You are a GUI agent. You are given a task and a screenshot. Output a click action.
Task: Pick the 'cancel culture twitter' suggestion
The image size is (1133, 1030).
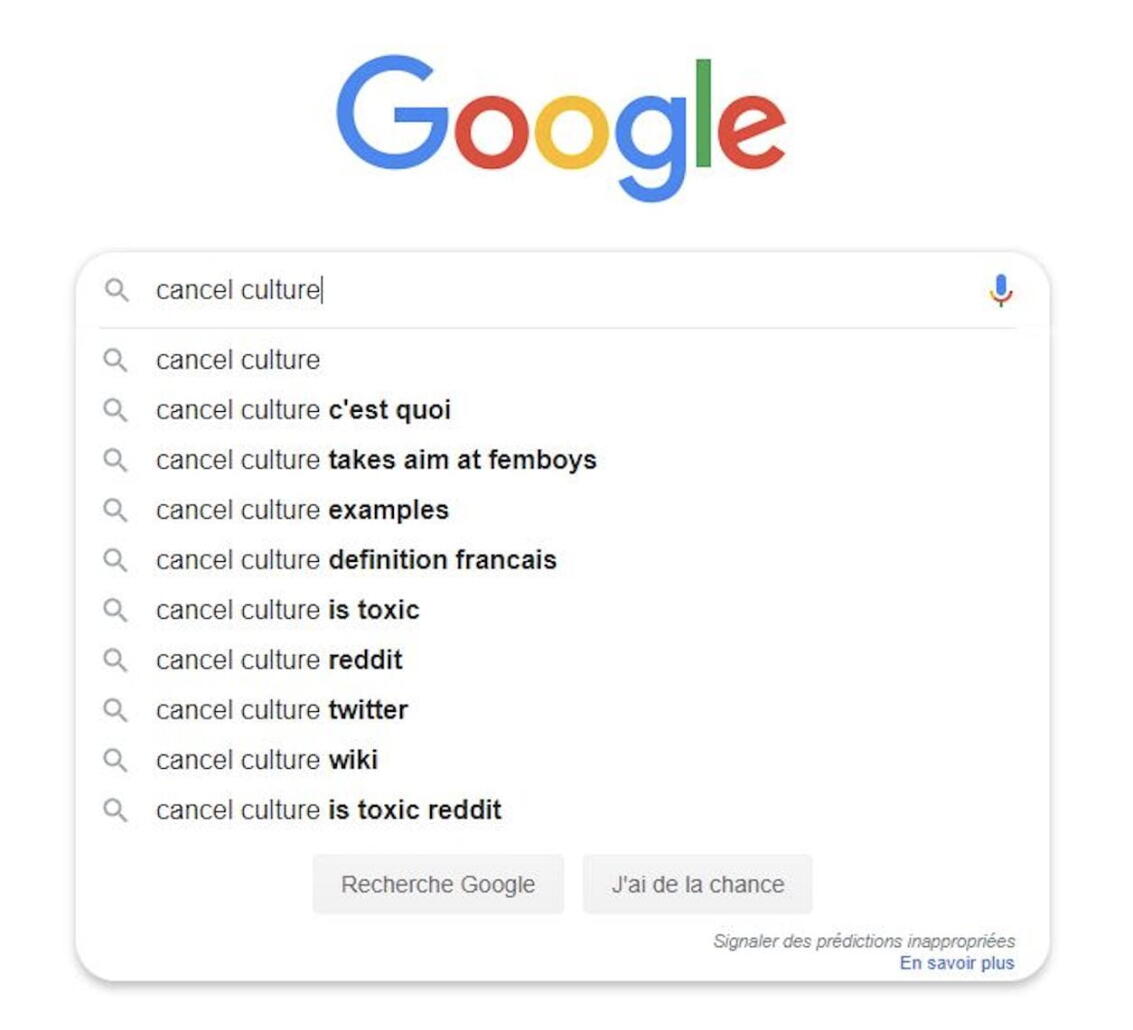tap(282, 710)
